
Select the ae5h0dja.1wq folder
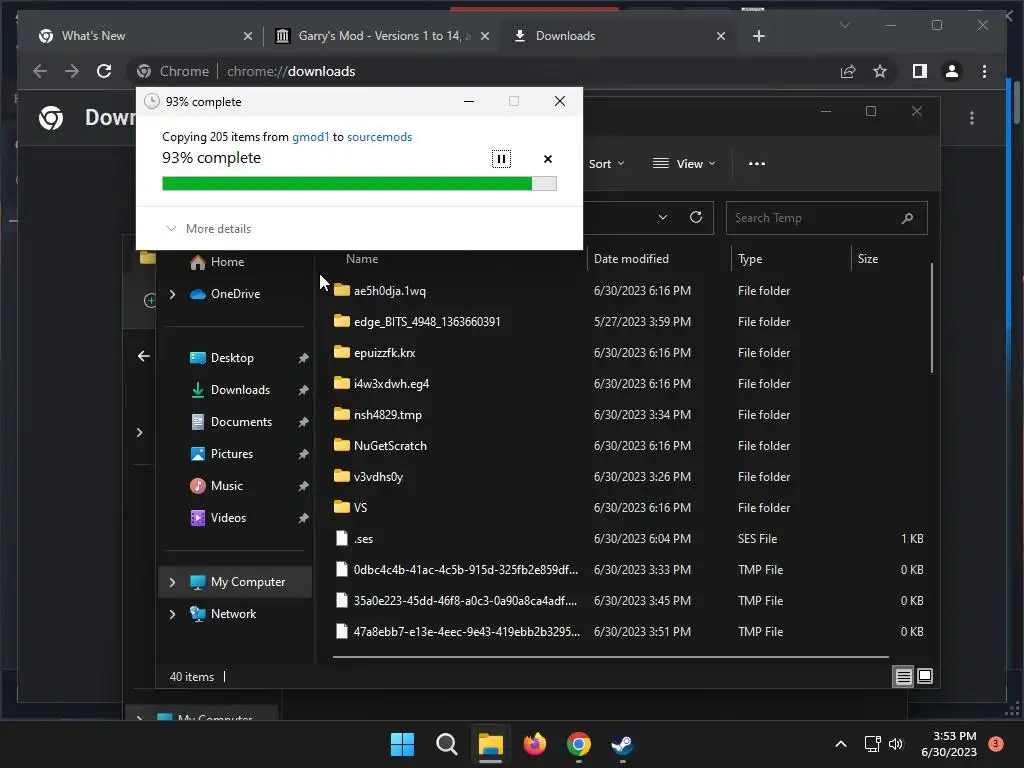point(389,291)
